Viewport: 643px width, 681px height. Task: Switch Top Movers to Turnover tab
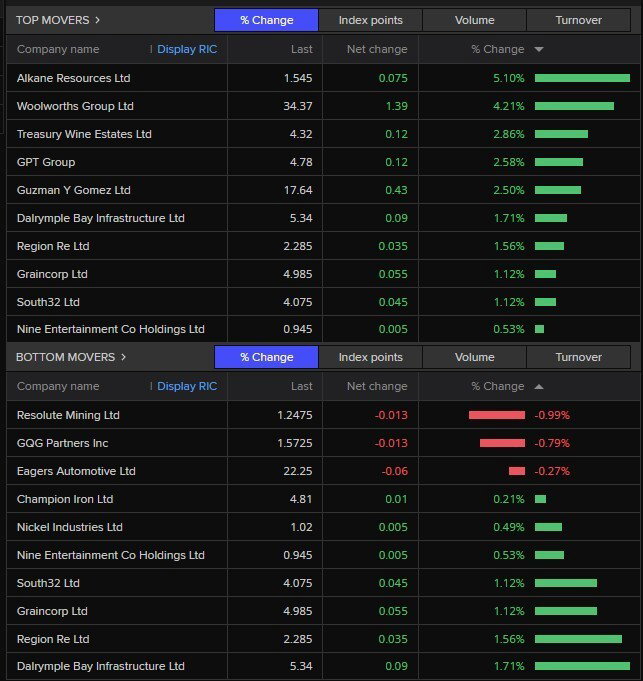point(578,20)
